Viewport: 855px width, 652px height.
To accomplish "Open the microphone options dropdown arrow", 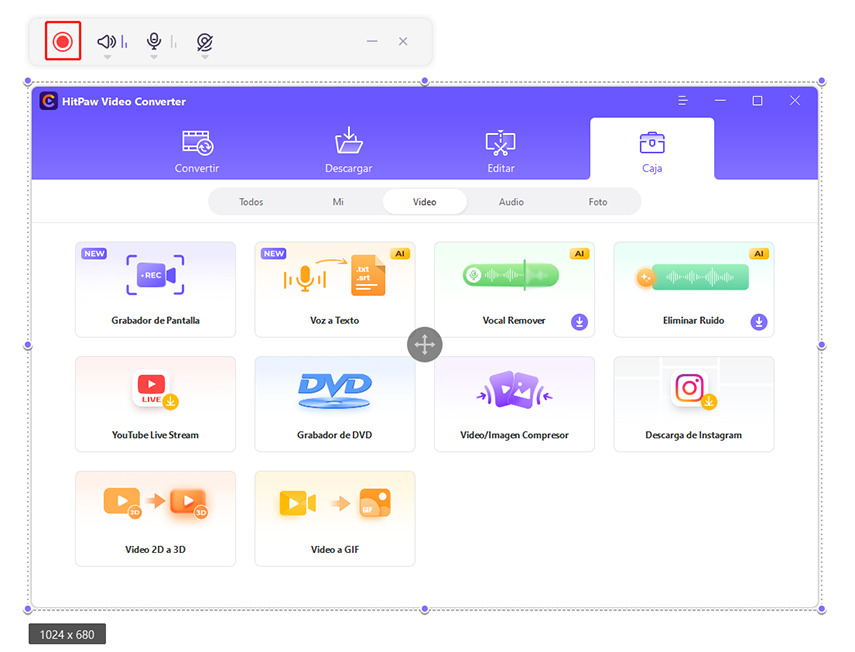I will click(154, 57).
